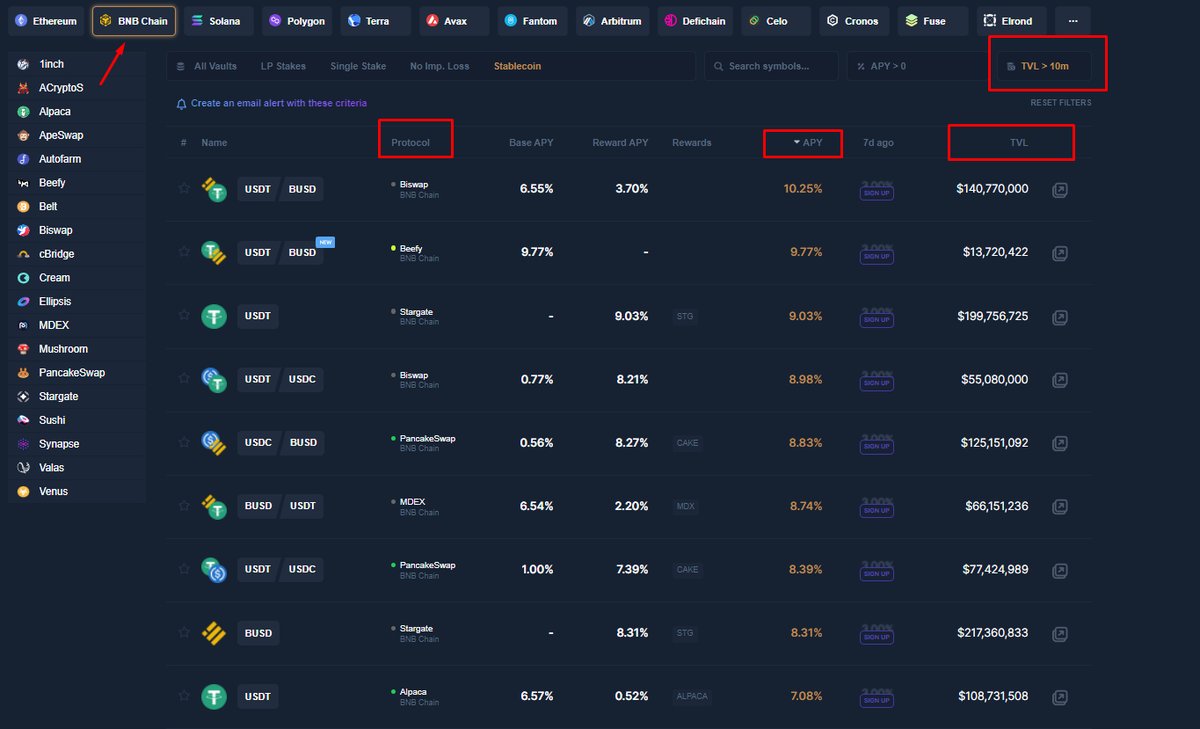Show the All Vaults filter
Viewport: 1200px width, 729px height.
coord(207,66)
